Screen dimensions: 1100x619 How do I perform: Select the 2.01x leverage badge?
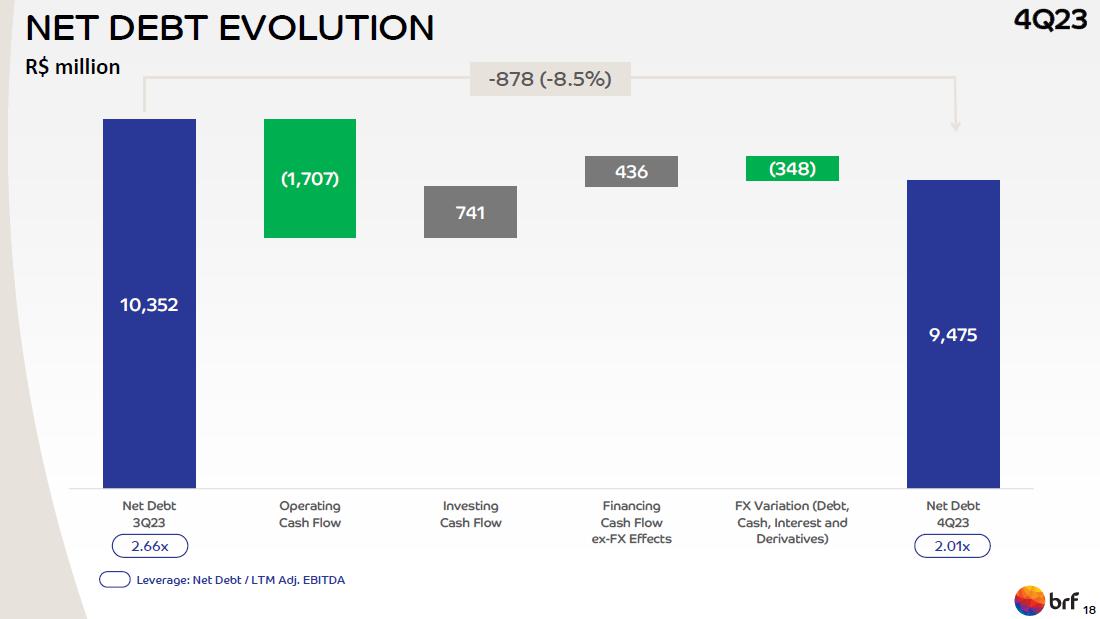pos(953,546)
